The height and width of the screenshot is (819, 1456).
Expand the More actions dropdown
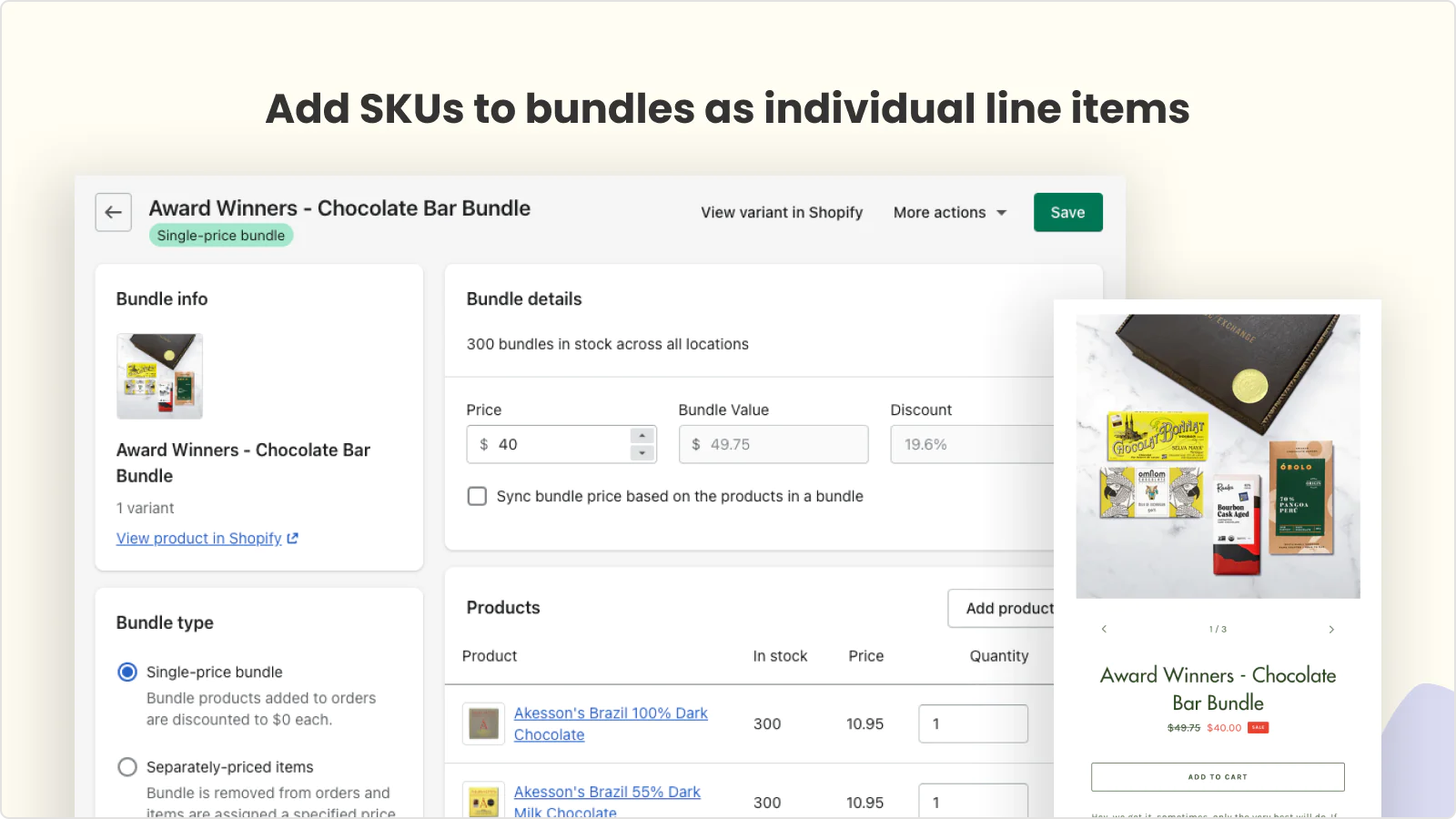tap(950, 212)
